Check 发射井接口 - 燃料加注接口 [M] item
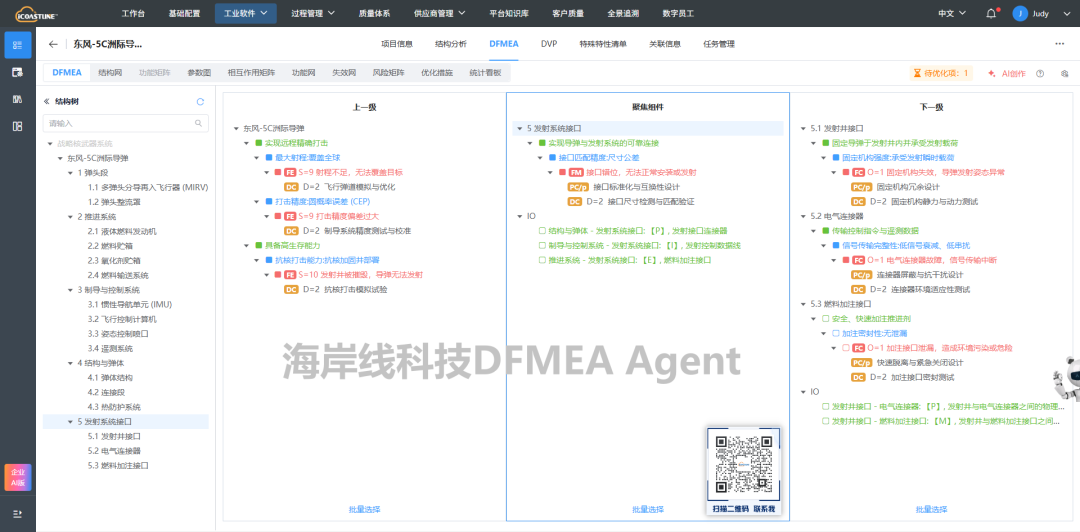This screenshot has height=532, width=1080. coord(826,420)
